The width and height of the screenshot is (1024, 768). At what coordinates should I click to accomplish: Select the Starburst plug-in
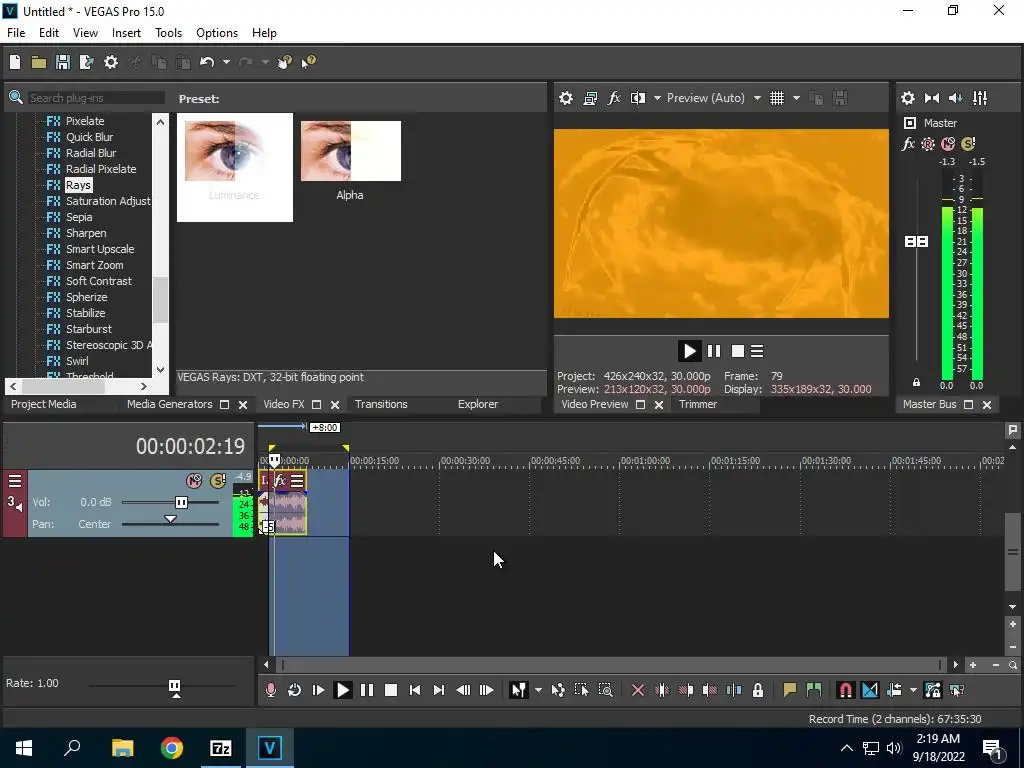coord(88,329)
